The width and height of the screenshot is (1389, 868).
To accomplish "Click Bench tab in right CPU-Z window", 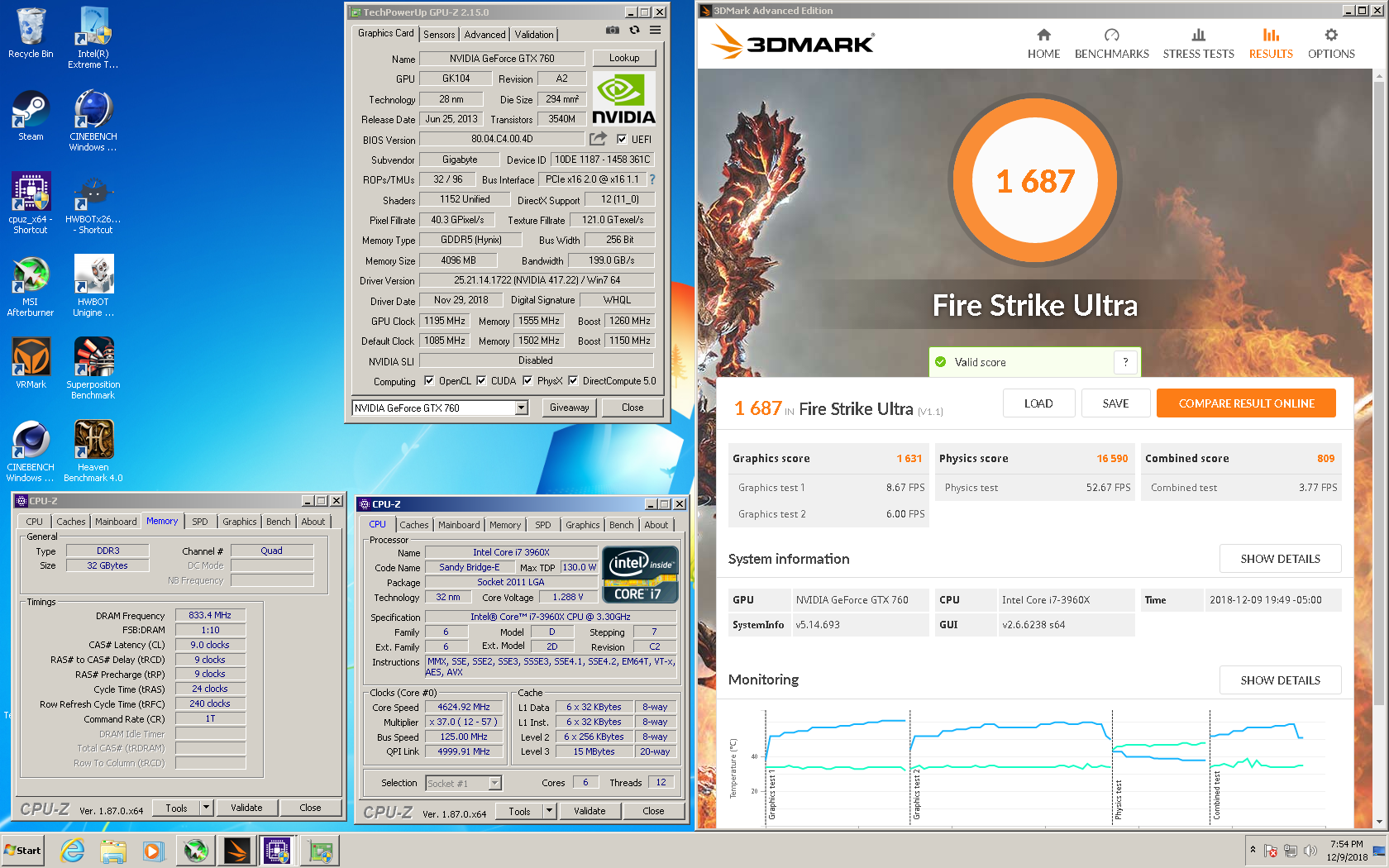I will click(621, 525).
